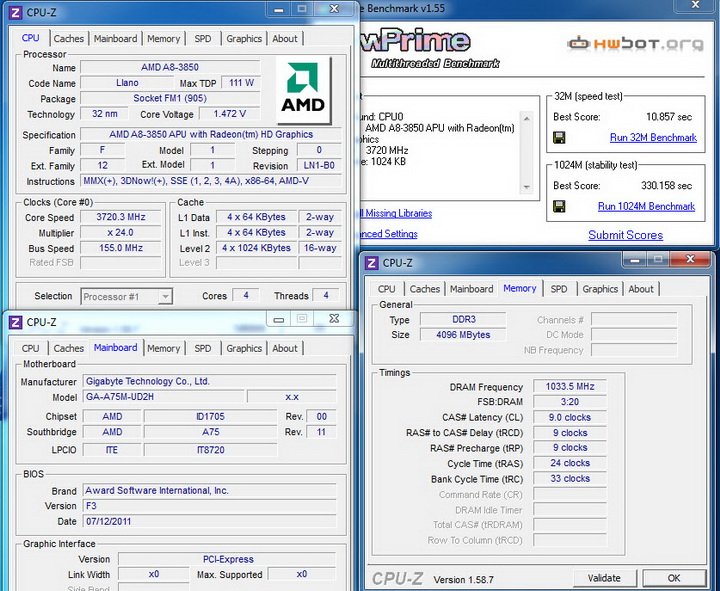
Task: Open SPD tab in the Memory CPU-Z window
Action: point(559,289)
